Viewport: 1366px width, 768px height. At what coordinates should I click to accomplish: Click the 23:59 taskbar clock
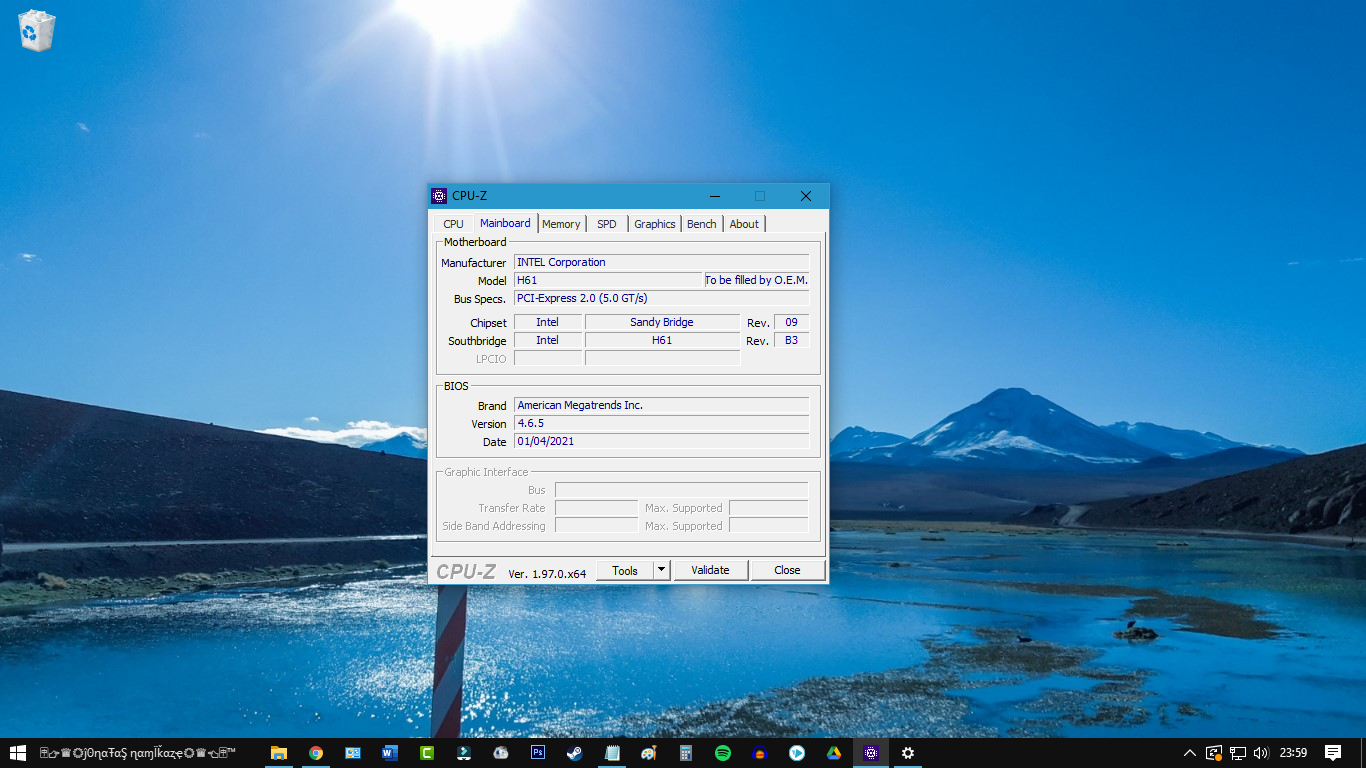pos(1293,753)
